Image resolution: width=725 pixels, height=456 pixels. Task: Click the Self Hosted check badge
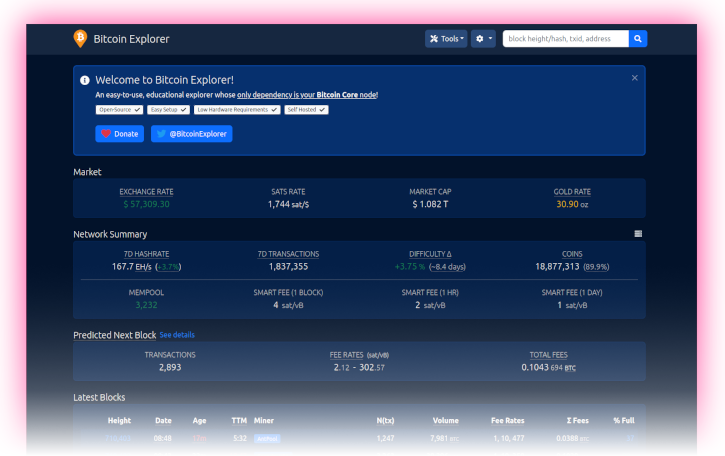point(306,110)
